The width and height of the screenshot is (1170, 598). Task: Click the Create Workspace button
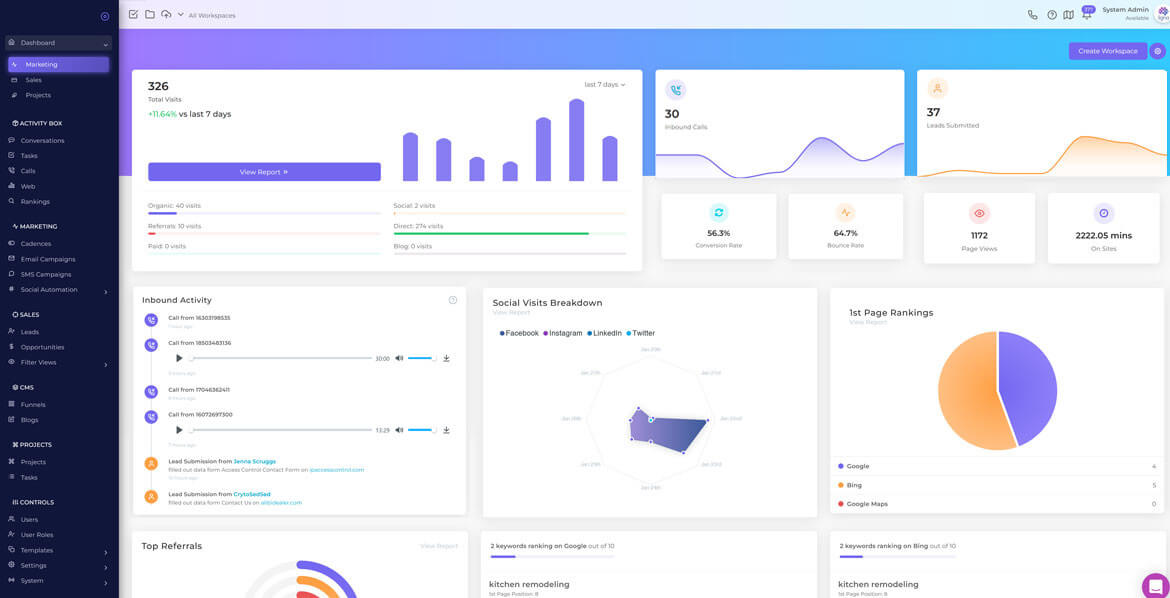[x=1107, y=51]
